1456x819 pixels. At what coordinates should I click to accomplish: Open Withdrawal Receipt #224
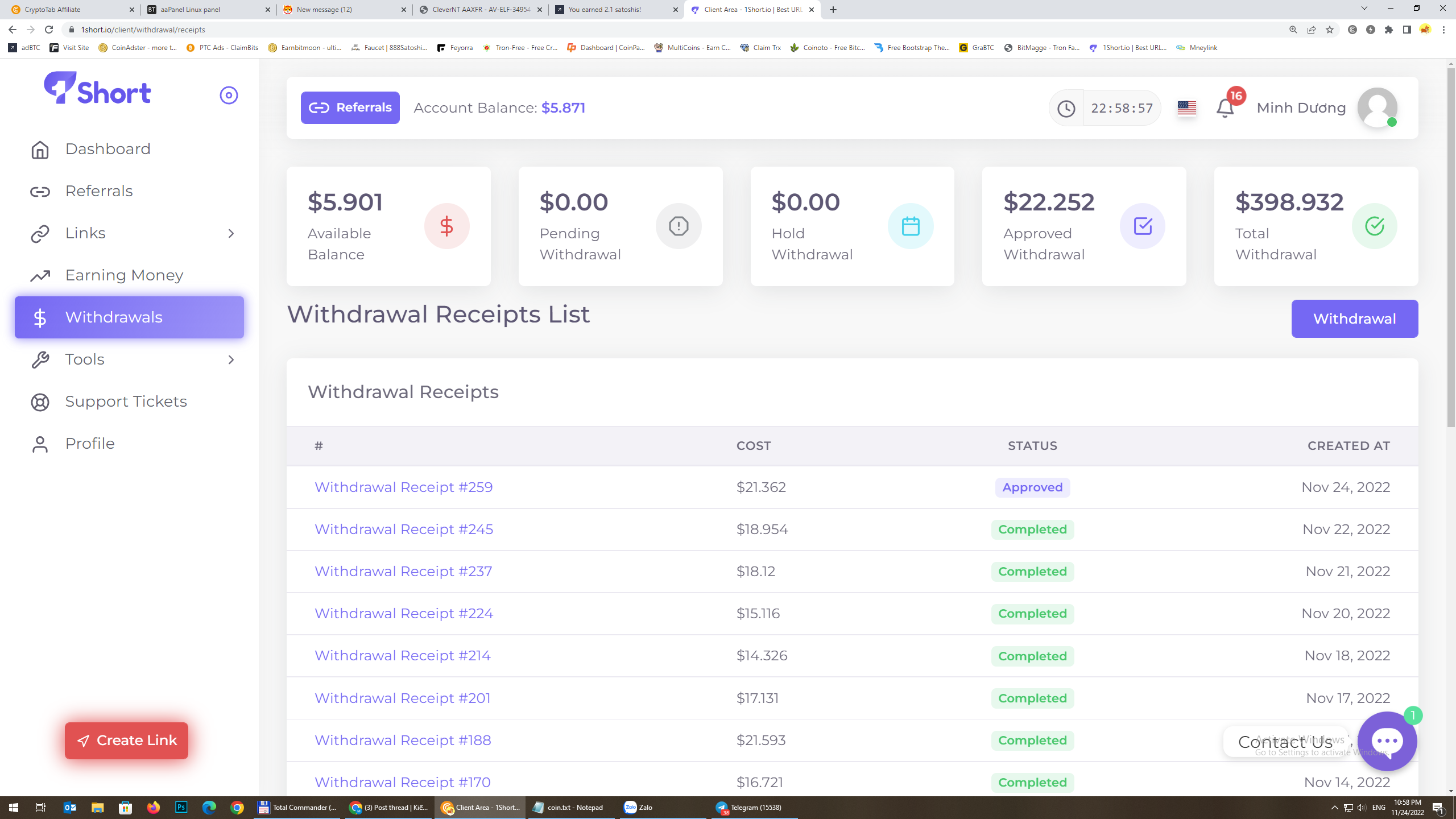pos(403,614)
